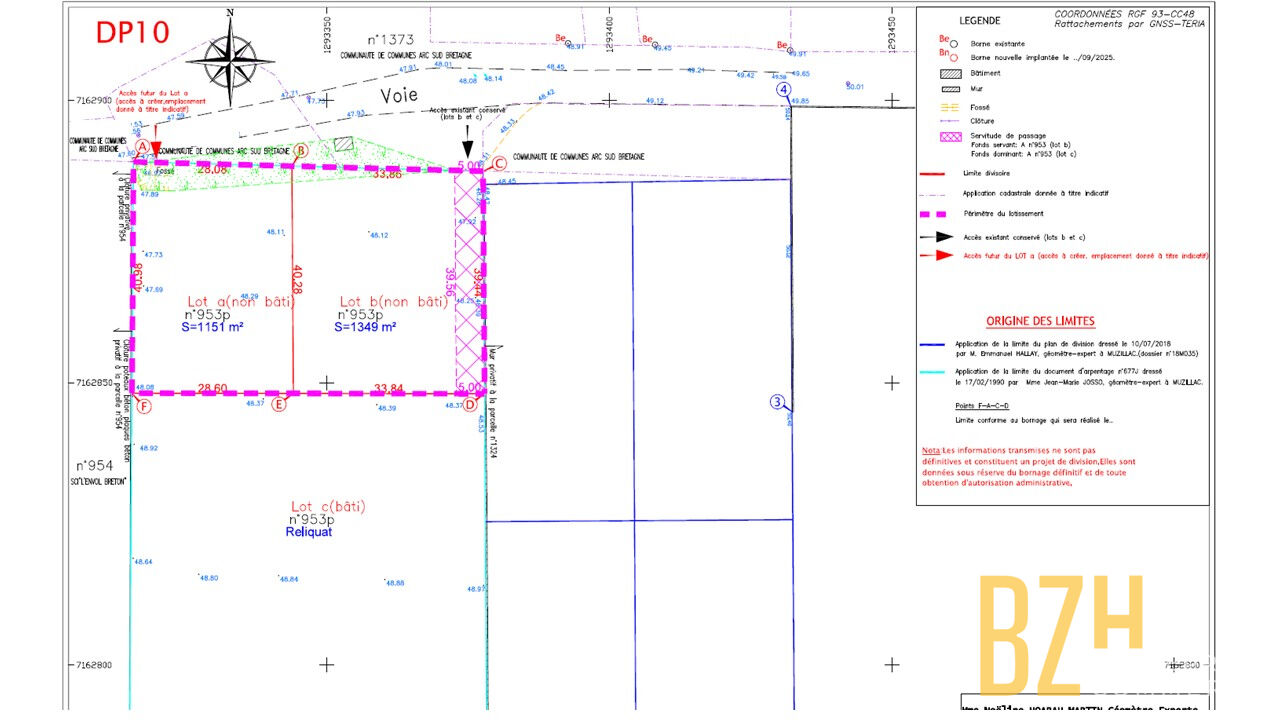
Task: Click the elevation value '48.80' in Lot c
Action: click(208, 578)
